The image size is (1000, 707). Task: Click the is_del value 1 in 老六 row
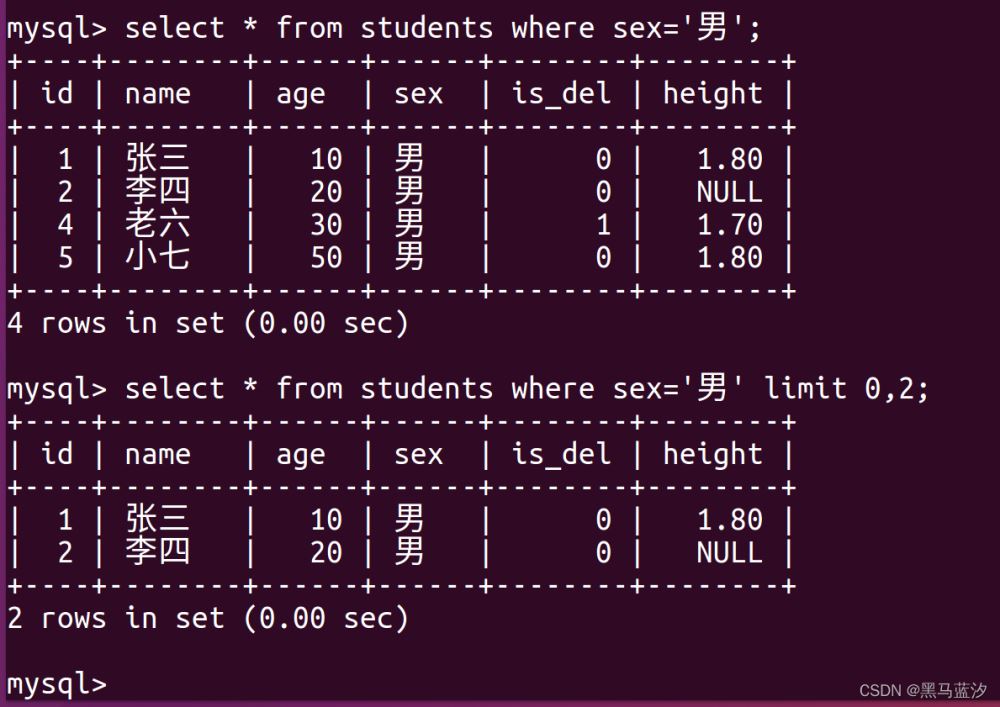tap(603, 224)
